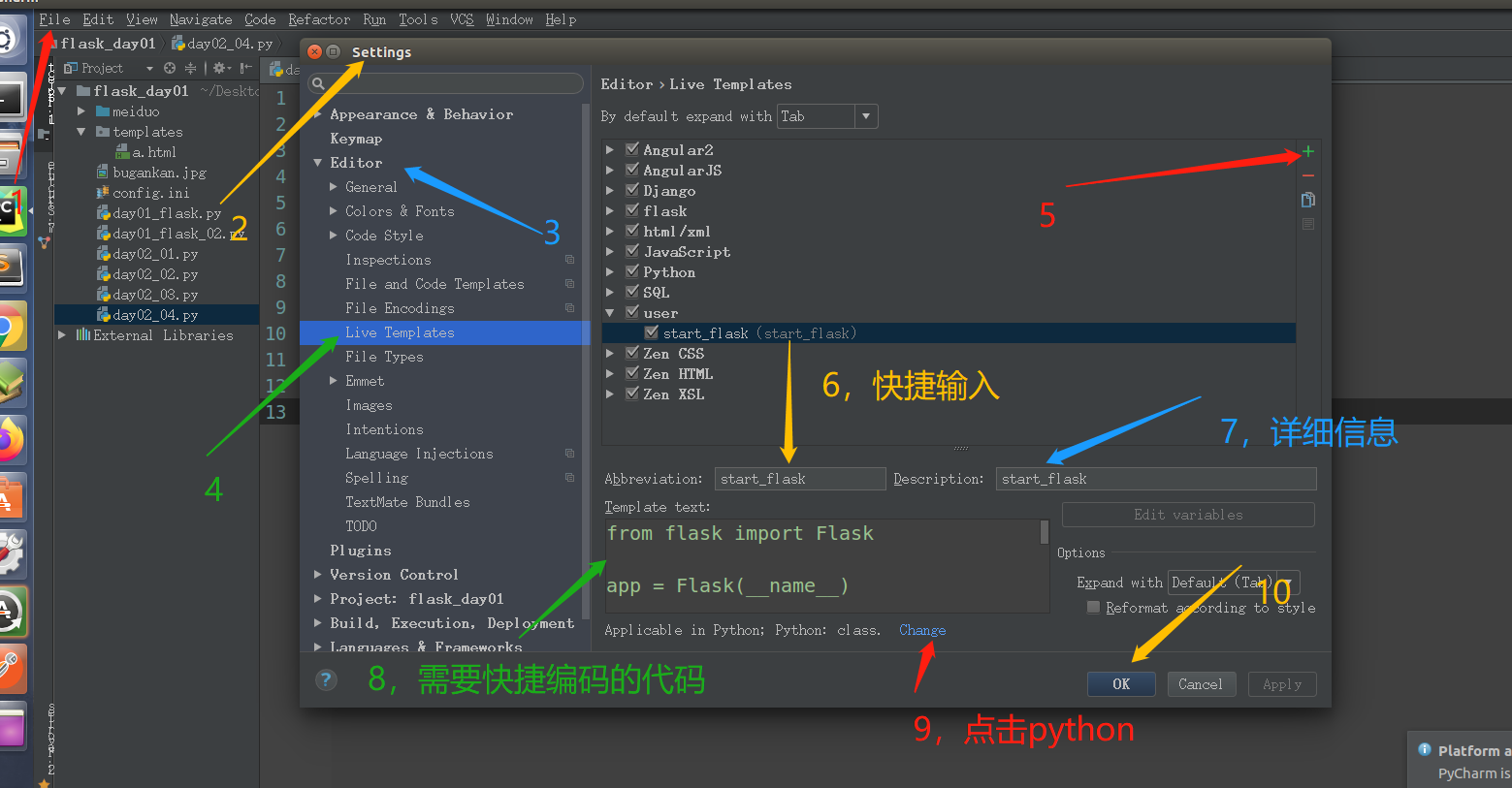1512x788 pixels.
Task: Toggle the Zen HTML group checkbox
Action: [632, 373]
